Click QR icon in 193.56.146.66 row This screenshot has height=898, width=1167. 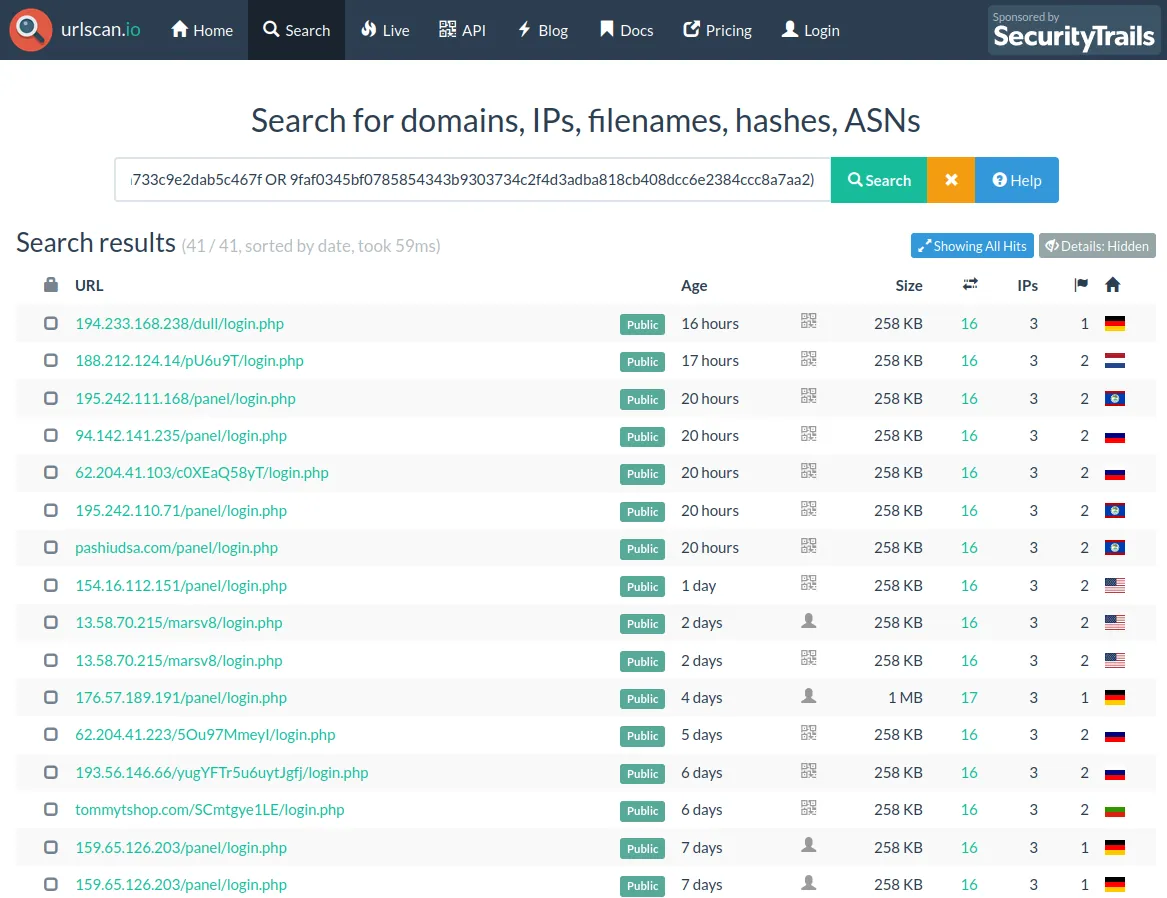(x=808, y=770)
